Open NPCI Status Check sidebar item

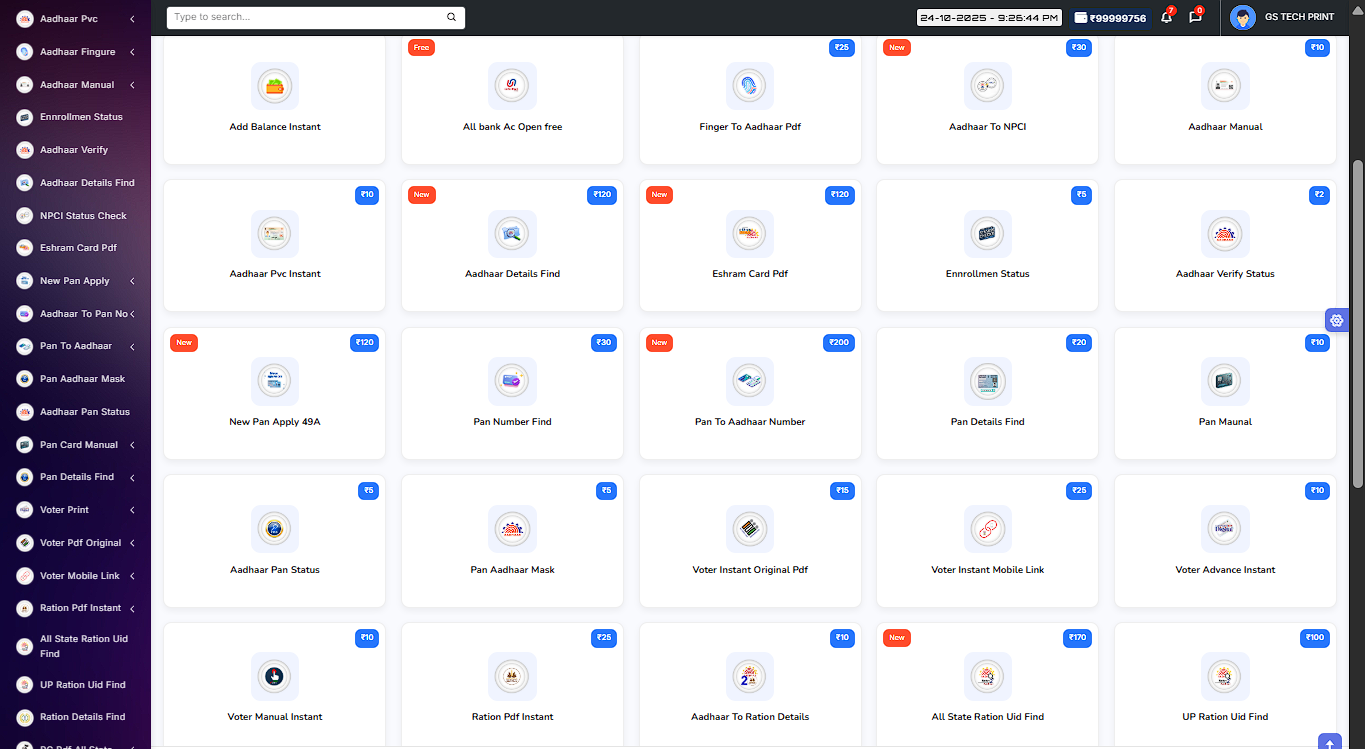(x=83, y=216)
